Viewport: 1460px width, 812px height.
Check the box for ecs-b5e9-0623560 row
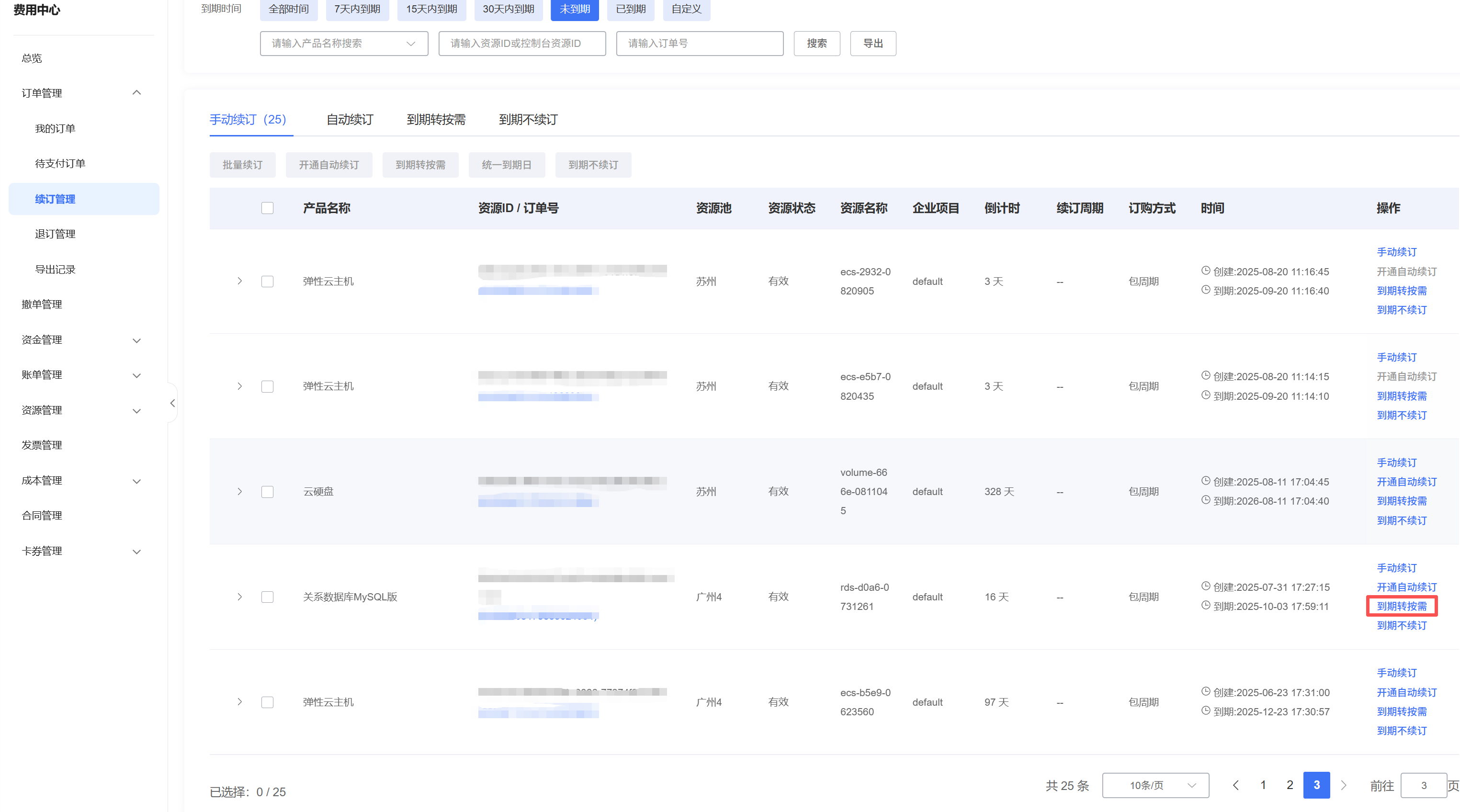(268, 702)
